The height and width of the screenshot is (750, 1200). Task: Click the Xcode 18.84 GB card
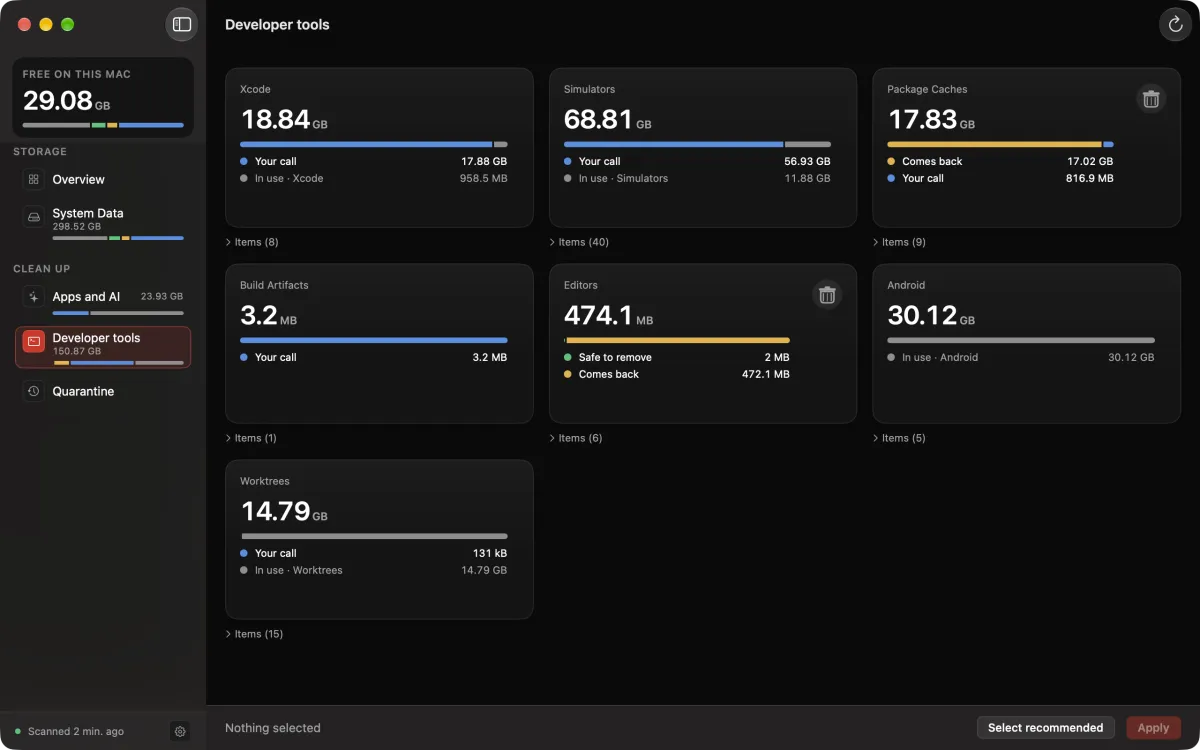(x=379, y=148)
